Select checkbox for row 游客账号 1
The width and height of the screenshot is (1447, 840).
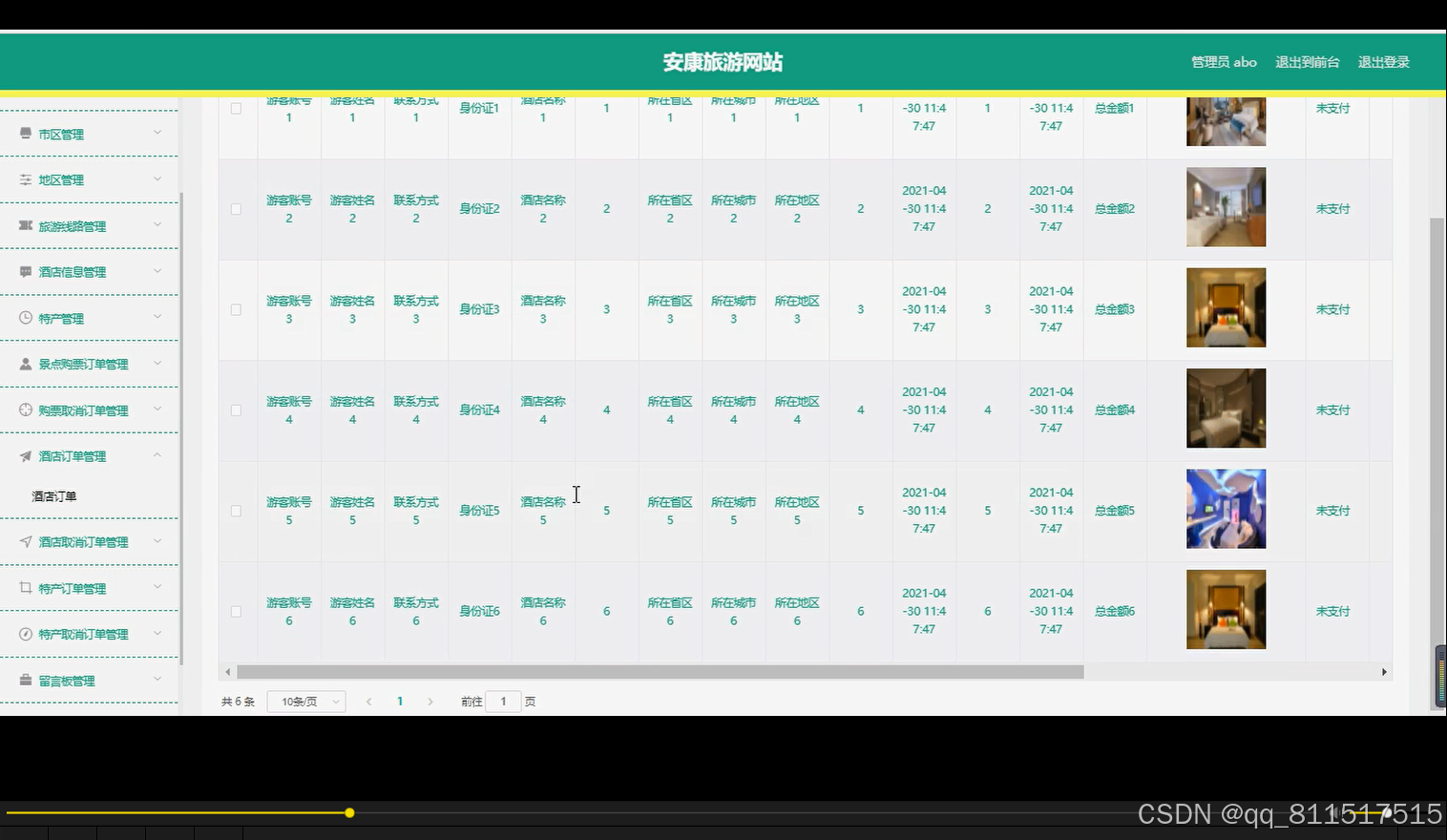(x=236, y=108)
